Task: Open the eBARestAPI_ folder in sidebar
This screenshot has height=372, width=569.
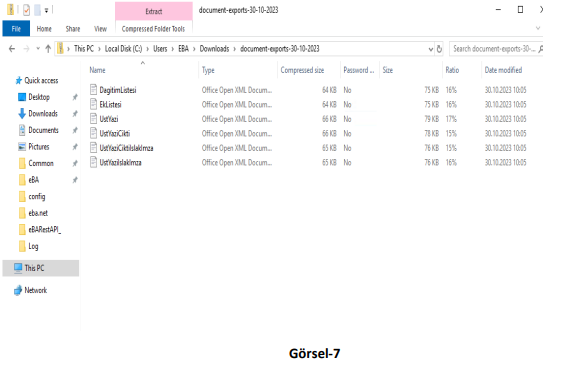Action: coord(45,229)
